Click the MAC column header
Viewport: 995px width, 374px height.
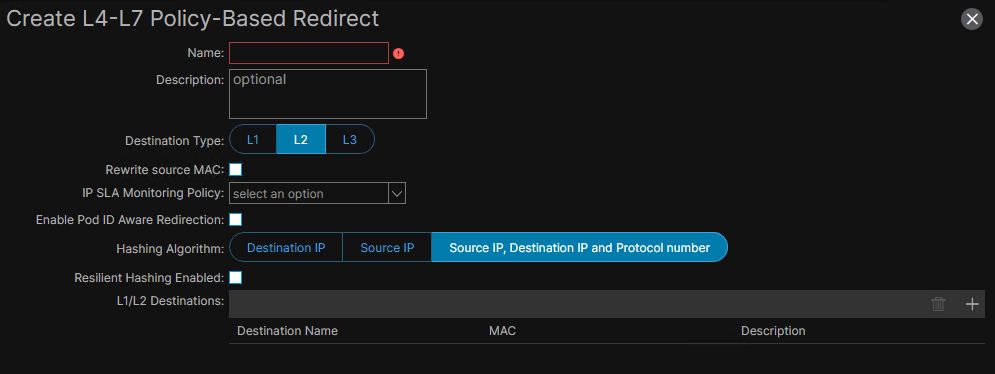point(502,331)
